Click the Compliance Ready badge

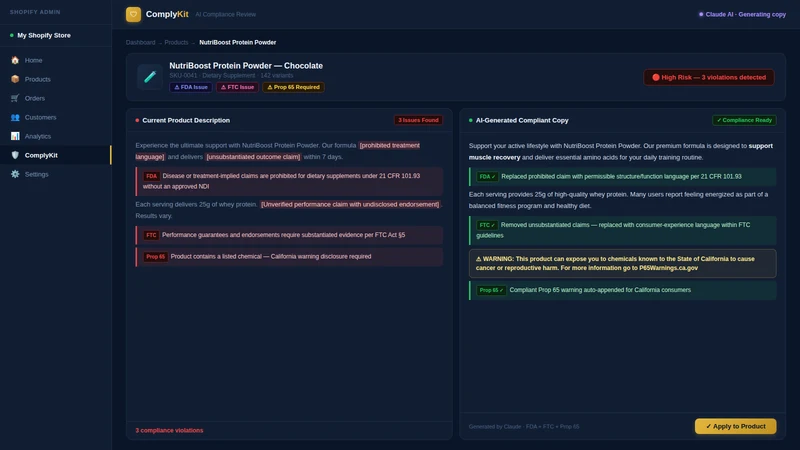coord(744,120)
